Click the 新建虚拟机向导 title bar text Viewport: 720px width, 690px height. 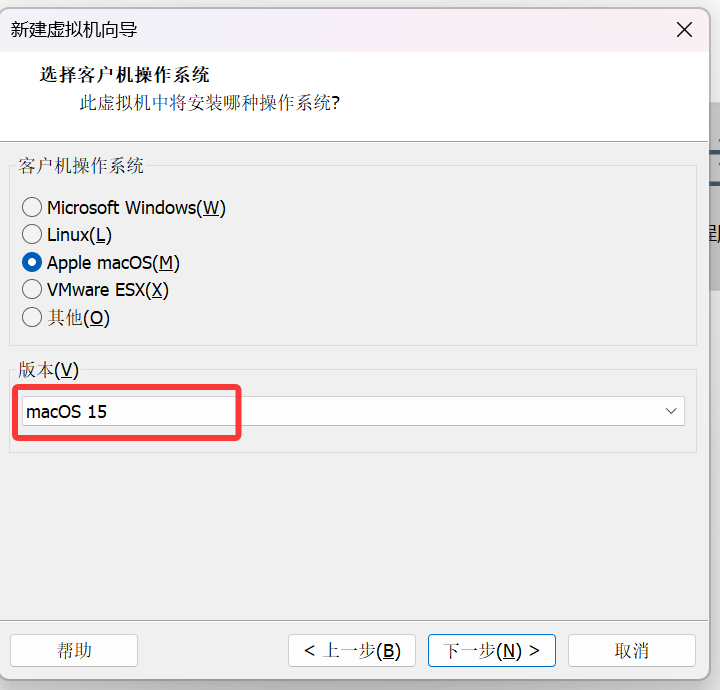74,29
